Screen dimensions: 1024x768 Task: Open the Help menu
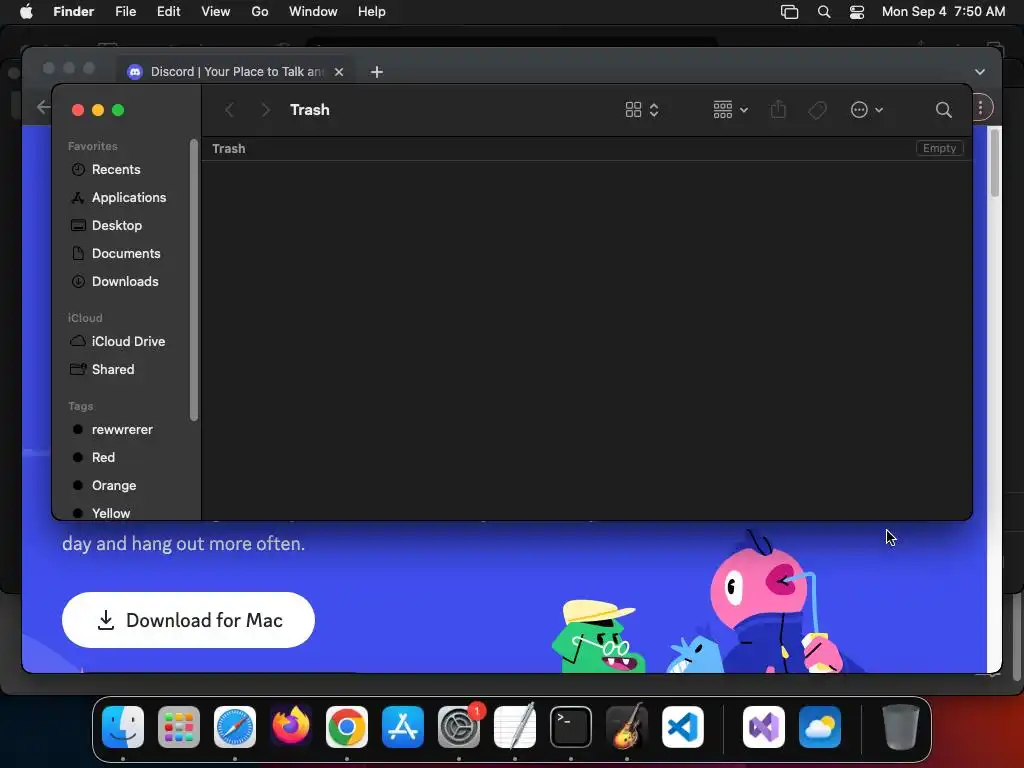click(372, 12)
